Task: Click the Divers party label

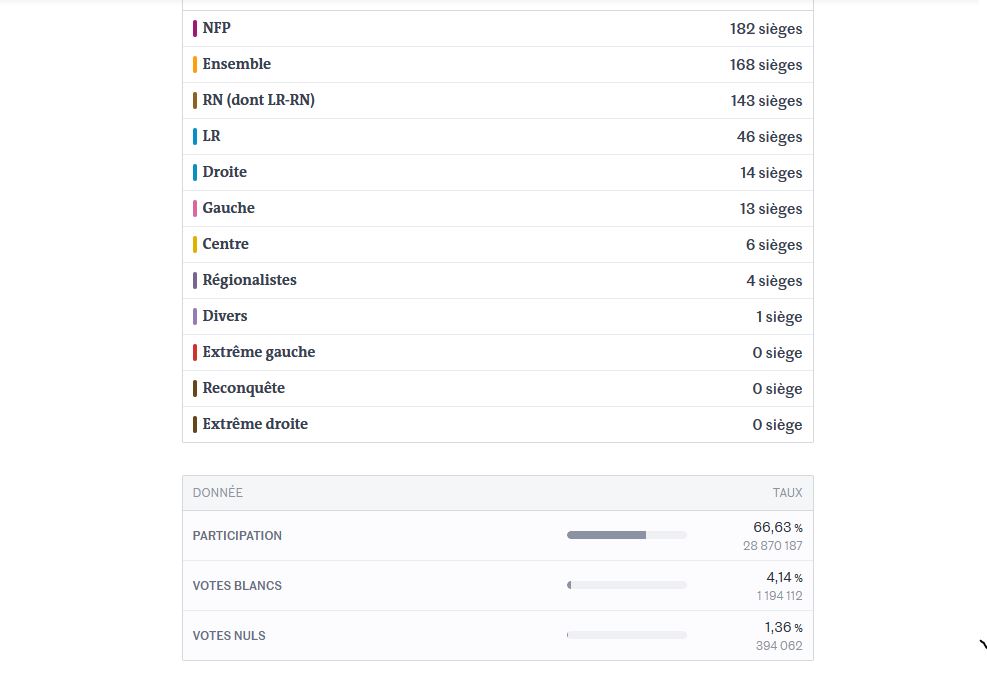Action: point(224,316)
